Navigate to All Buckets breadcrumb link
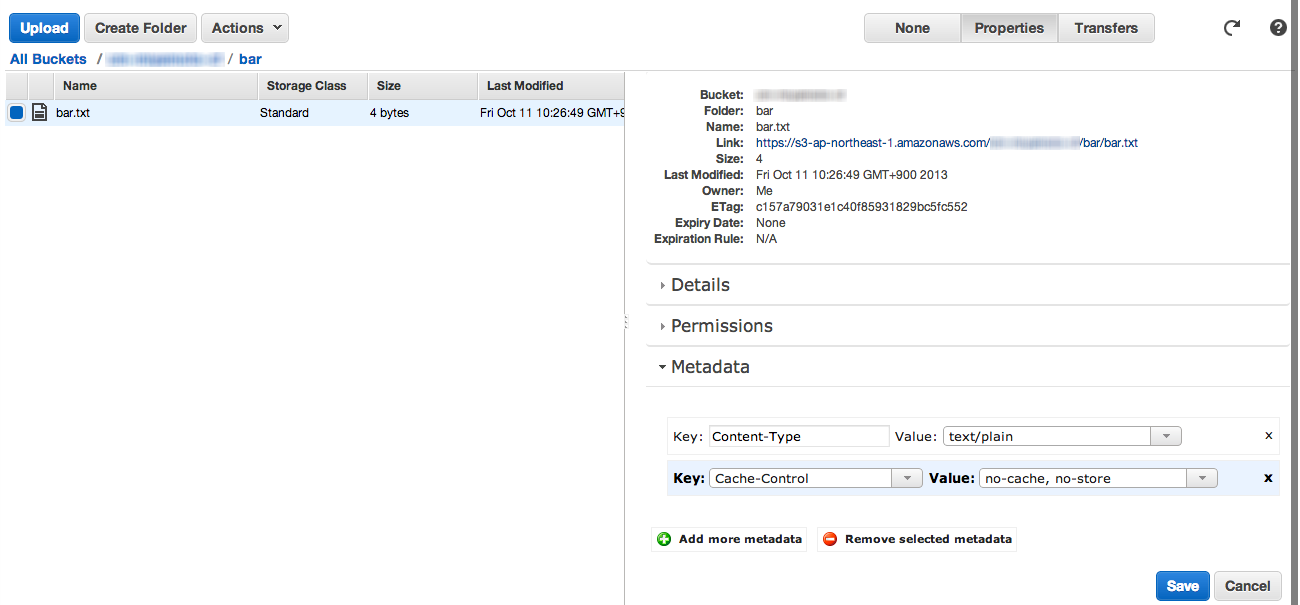The width and height of the screenshot is (1300, 605). point(48,59)
